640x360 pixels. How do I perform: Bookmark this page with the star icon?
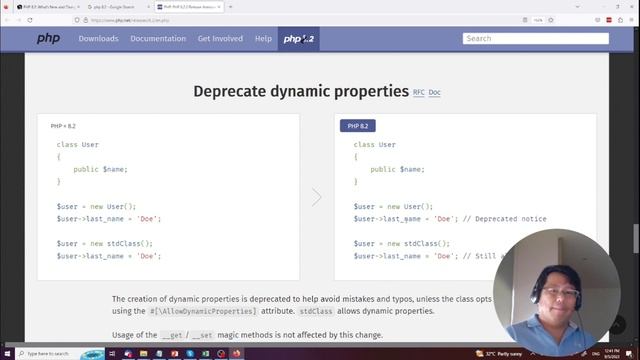coord(551,20)
